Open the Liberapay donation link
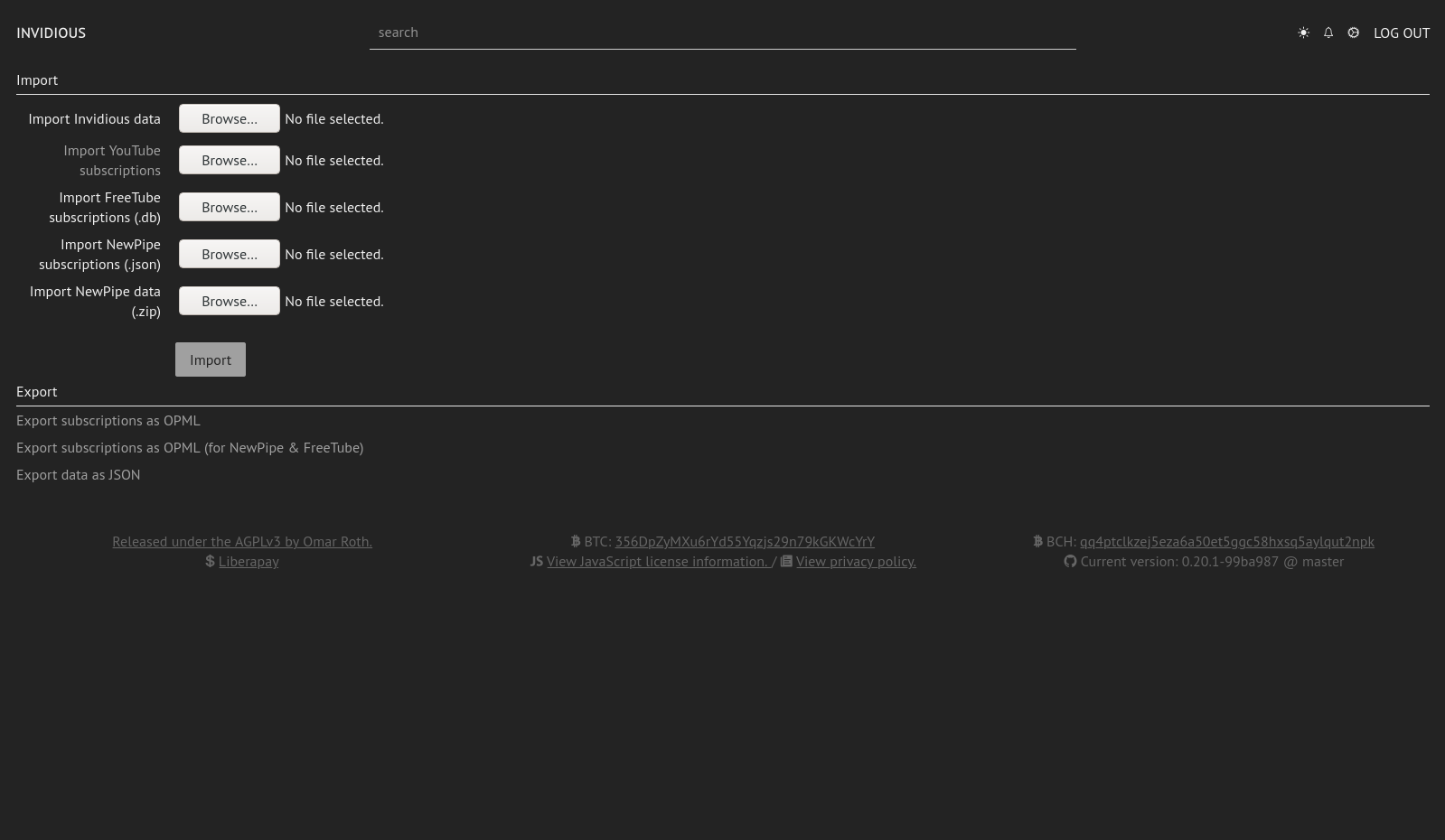 [x=249, y=561]
